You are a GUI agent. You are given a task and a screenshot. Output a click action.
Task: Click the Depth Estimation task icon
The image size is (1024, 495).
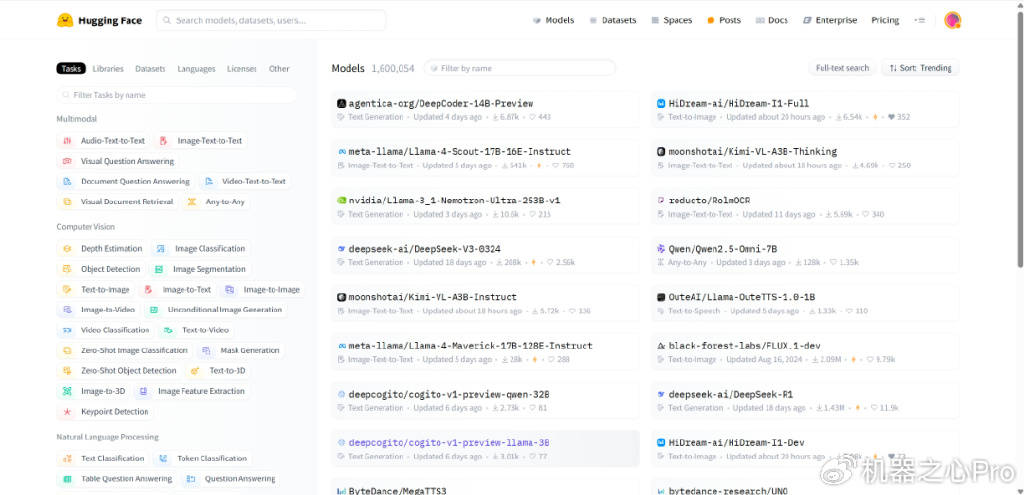(67, 249)
